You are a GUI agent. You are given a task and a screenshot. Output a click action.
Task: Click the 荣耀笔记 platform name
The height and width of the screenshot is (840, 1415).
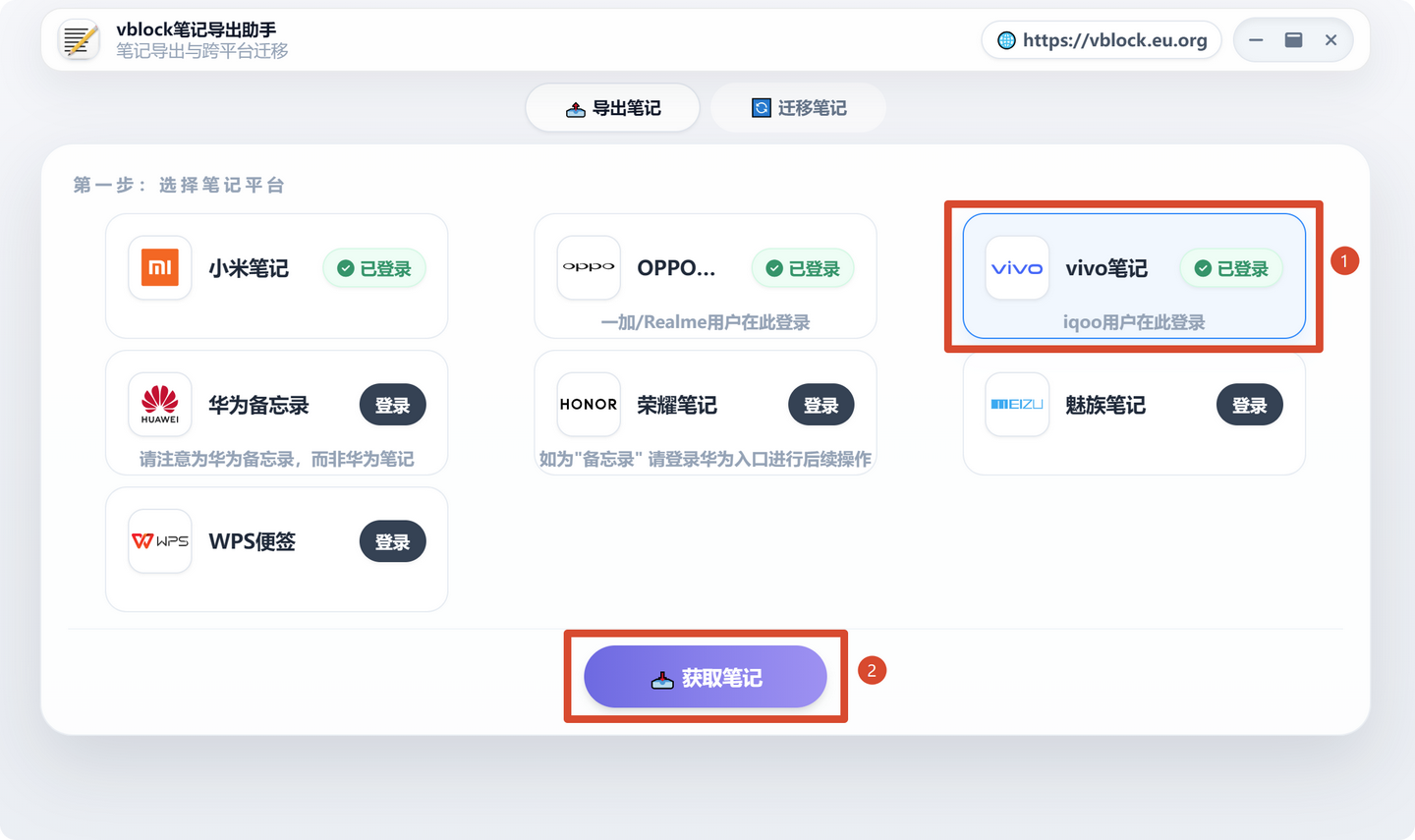(677, 405)
